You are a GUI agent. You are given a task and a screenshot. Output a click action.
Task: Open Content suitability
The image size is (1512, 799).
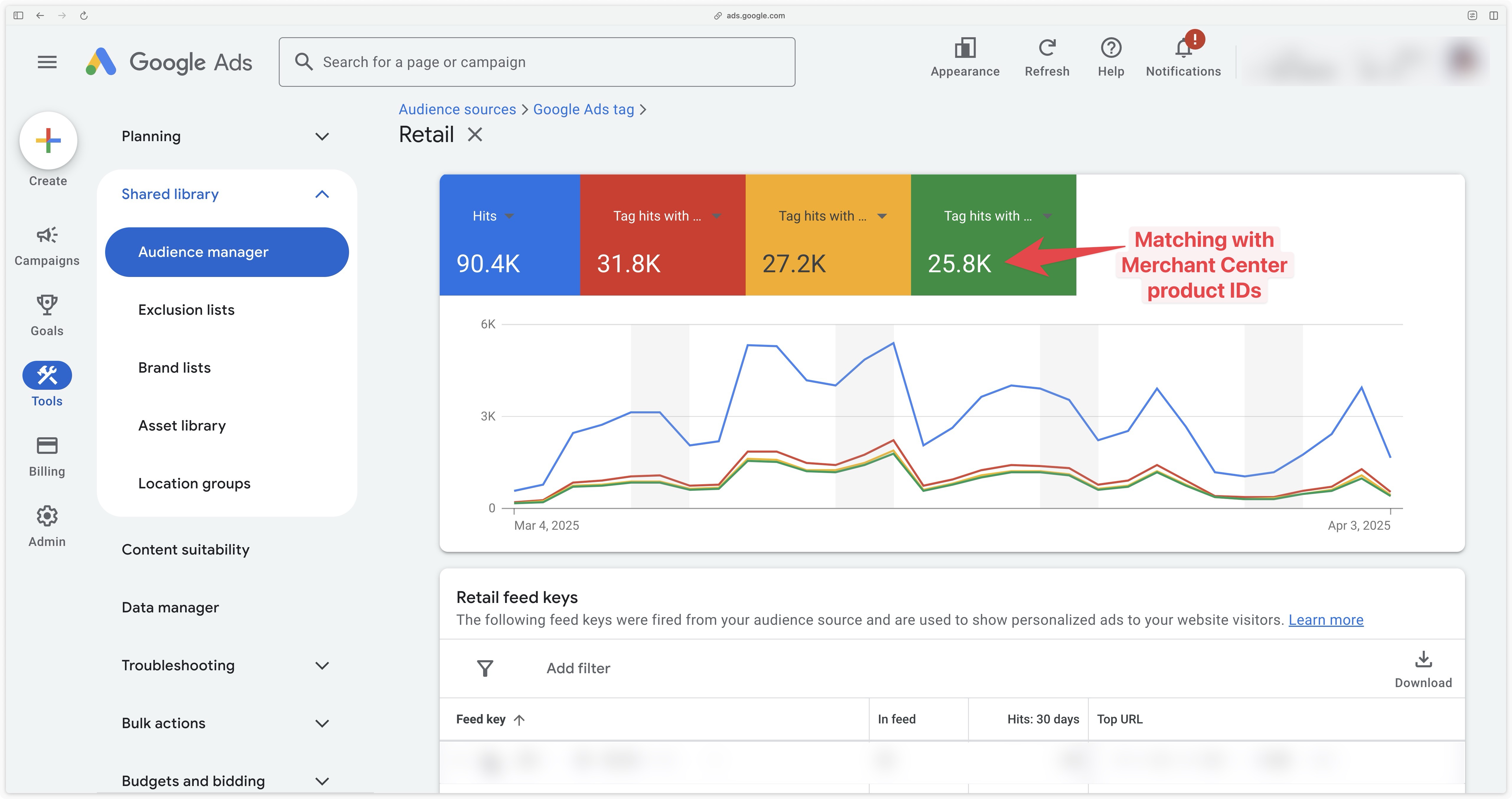[x=185, y=549]
